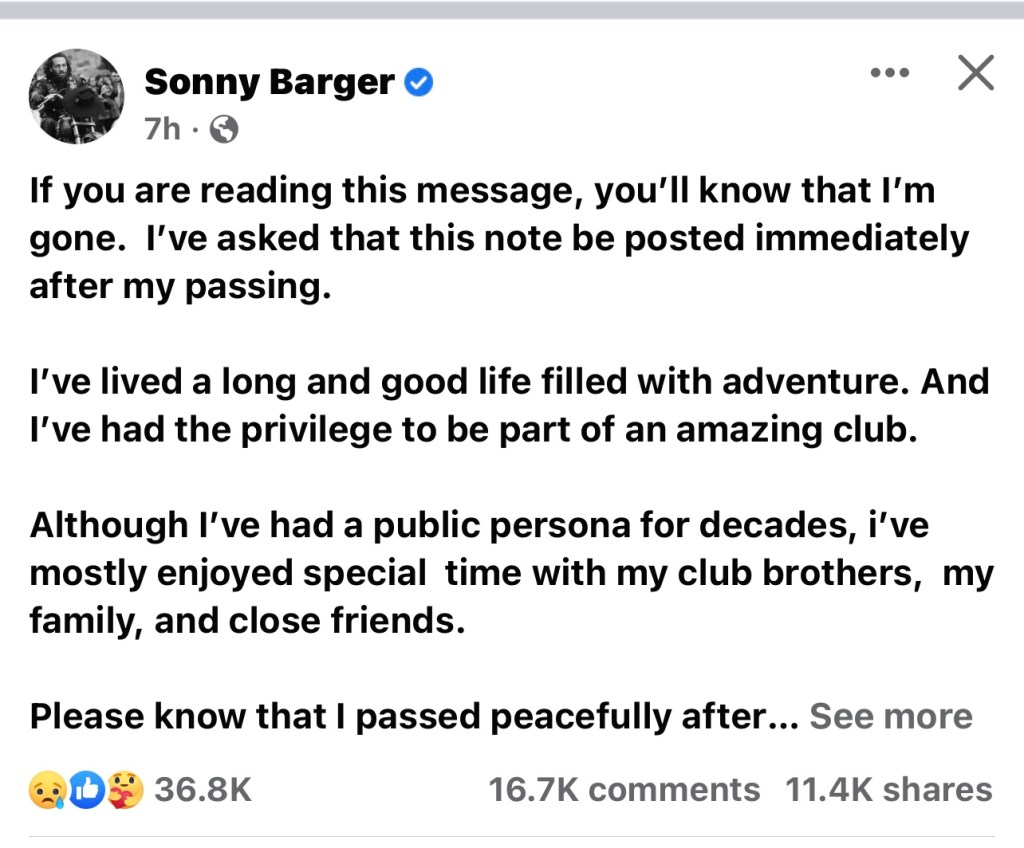Click the care hug reaction emoji
This screenshot has height=848, width=1024.
[125, 790]
